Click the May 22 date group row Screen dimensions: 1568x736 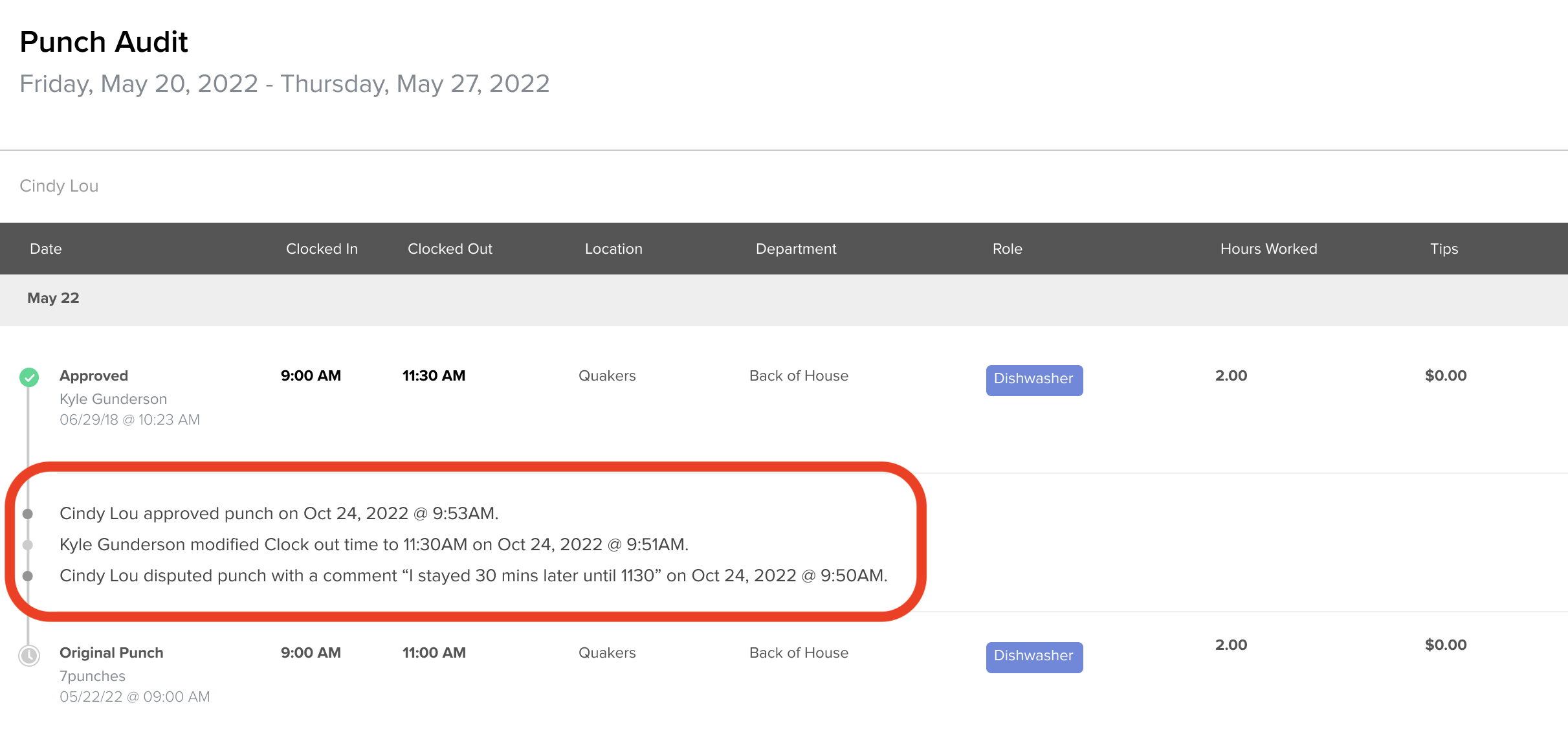(x=53, y=298)
